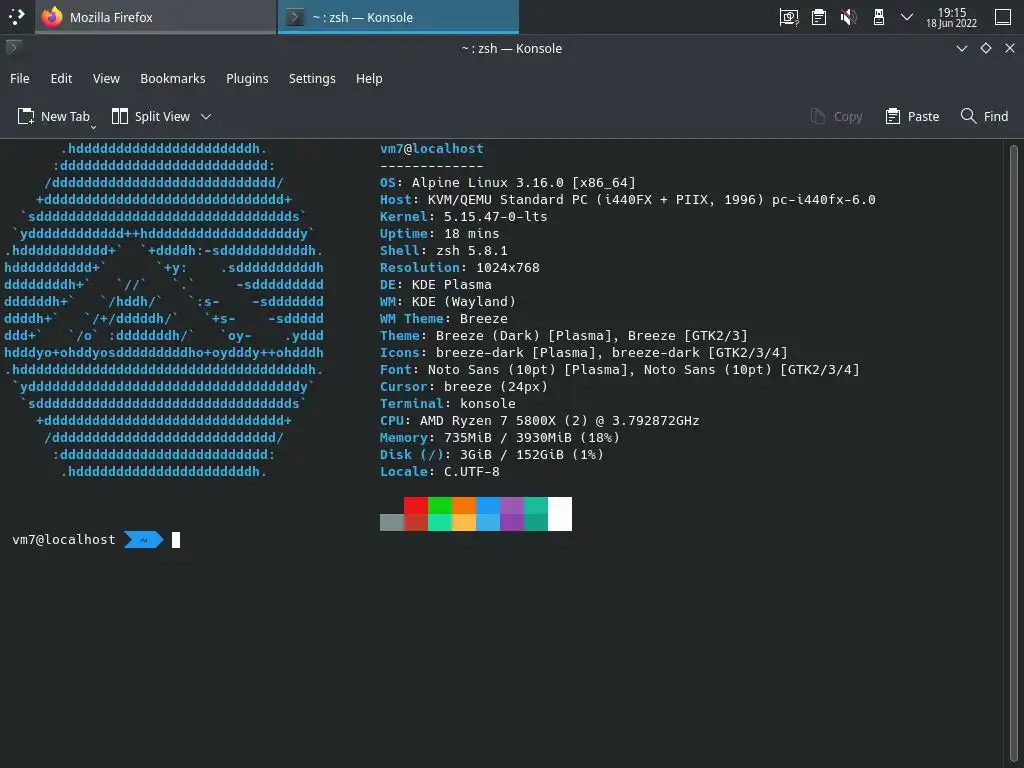Viewport: 1024px width, 768px height.
Task: Select the Konsole taskbar entry
Action: (398, 17)
